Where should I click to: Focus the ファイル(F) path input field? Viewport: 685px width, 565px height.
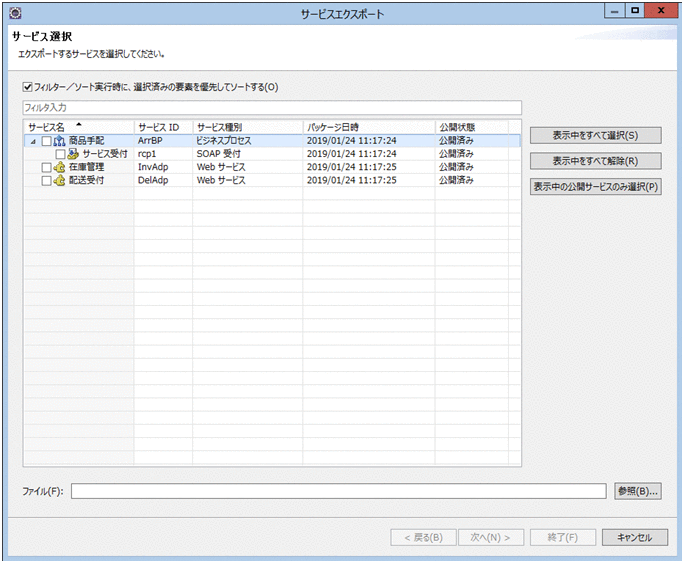click(339, 491)
